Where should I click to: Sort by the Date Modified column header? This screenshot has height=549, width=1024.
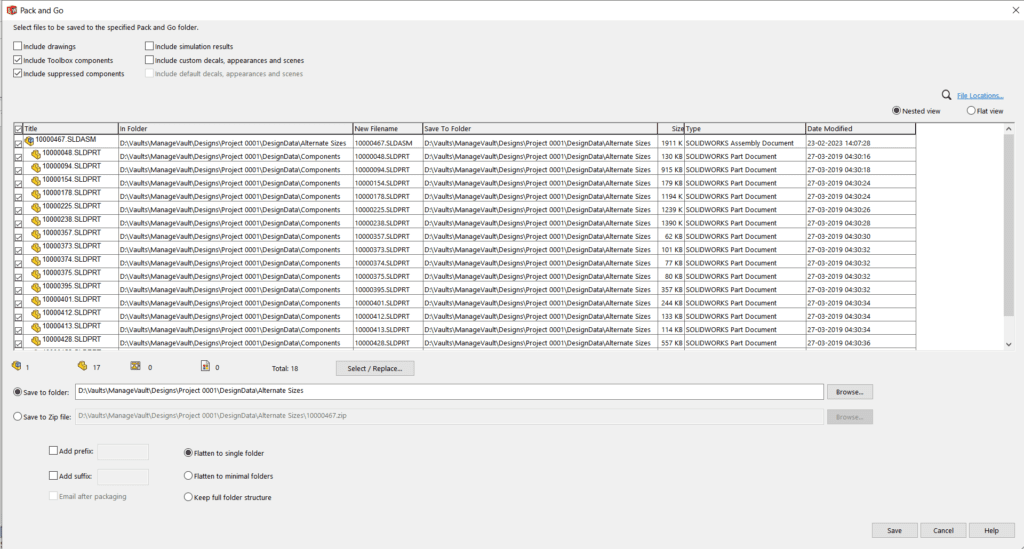tap(860, 129)
